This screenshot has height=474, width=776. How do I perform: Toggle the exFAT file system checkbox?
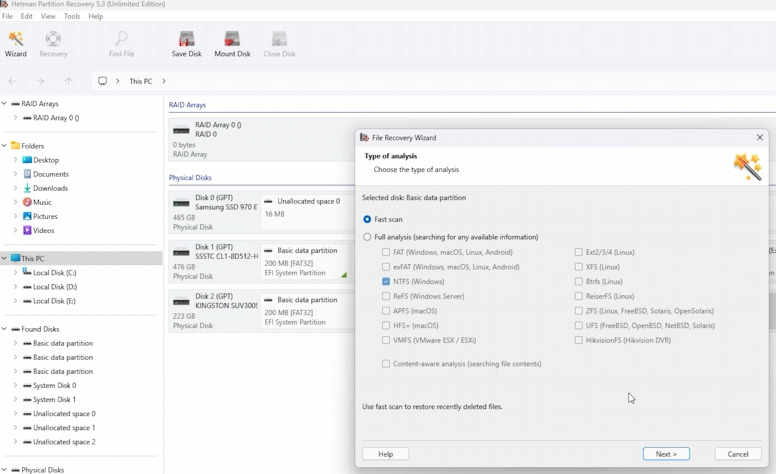point(386,267)
